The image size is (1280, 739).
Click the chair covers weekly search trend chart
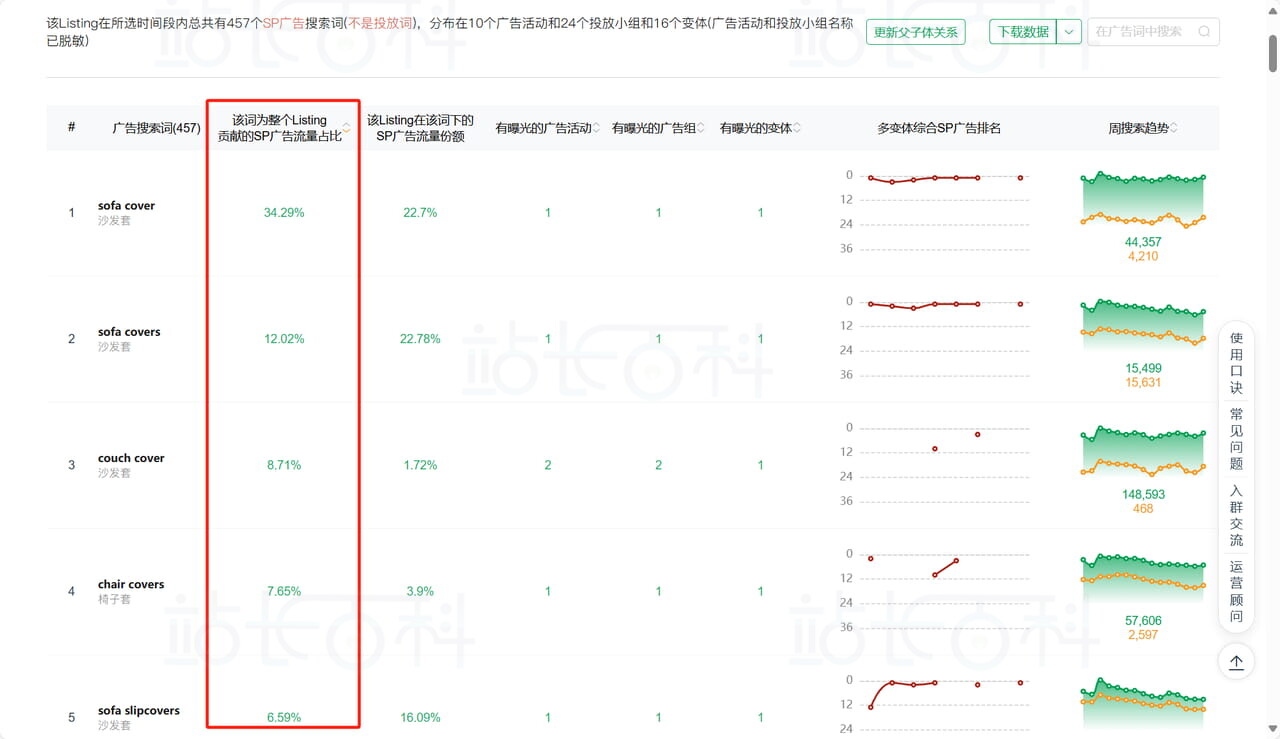click(x=1143, y=578)
